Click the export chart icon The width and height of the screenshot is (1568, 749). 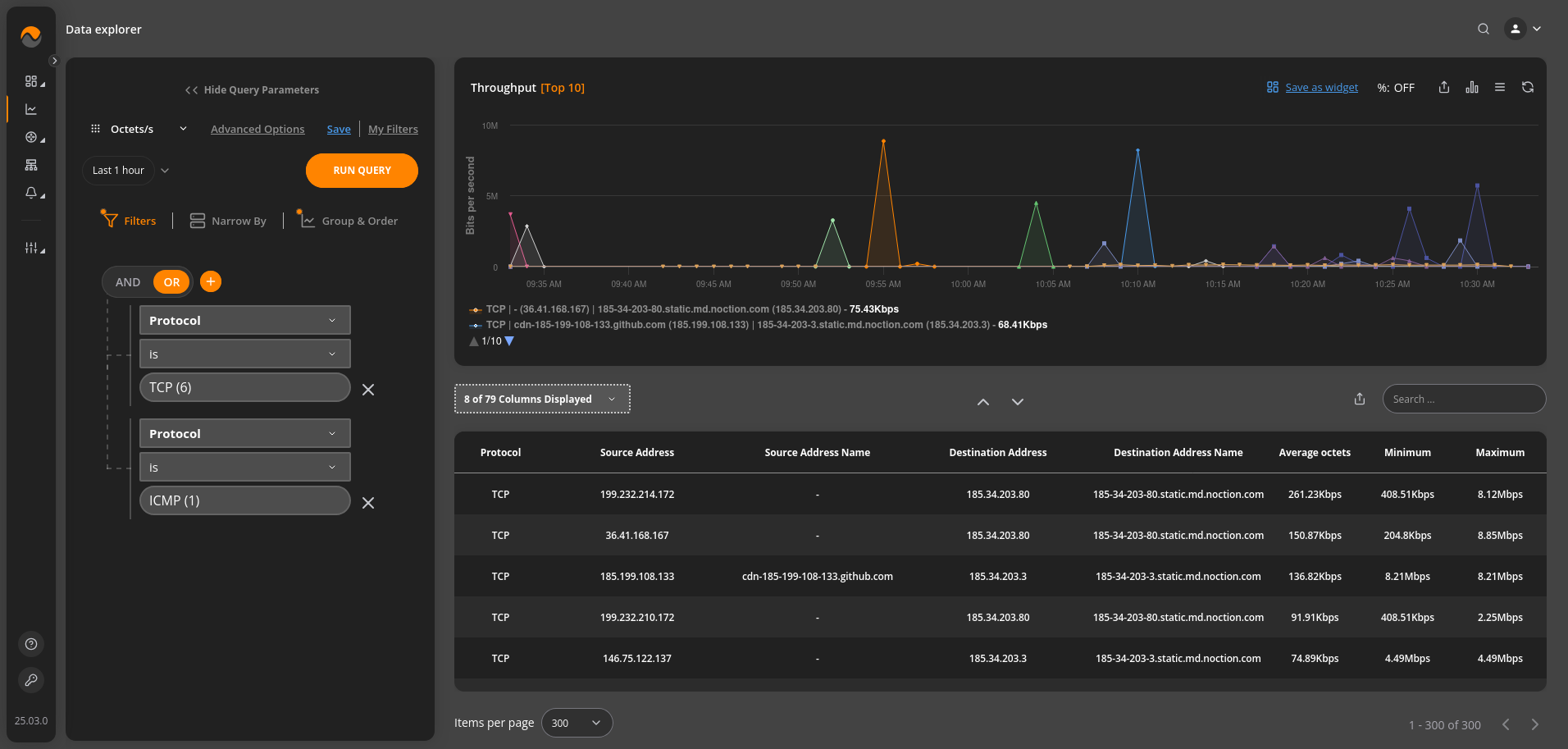point(1443,88)
